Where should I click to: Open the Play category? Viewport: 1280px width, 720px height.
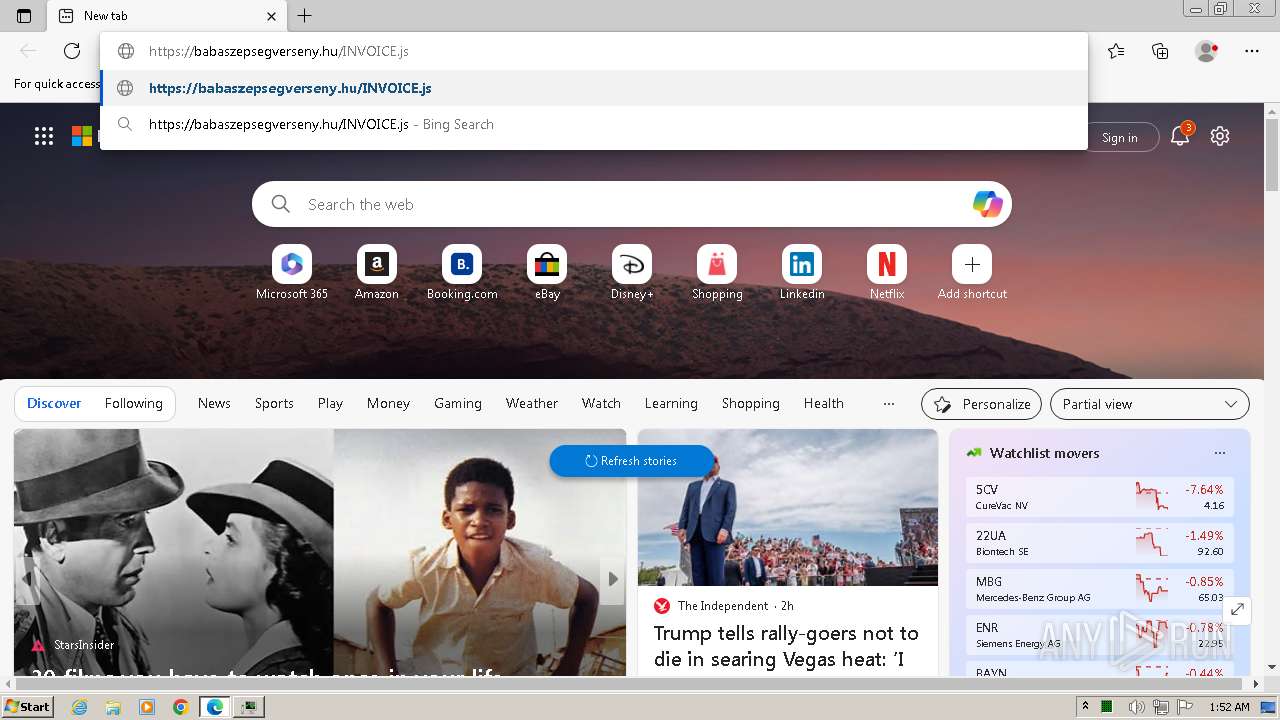pyautogui.click(x=330, y=404)
